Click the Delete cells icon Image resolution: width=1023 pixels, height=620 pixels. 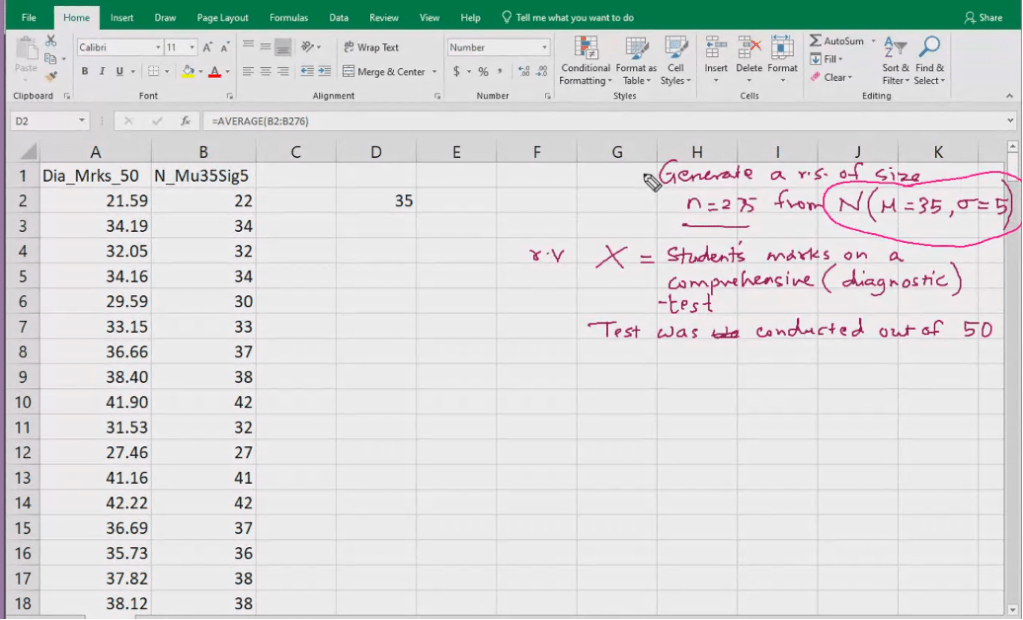(x=749, y=49)
